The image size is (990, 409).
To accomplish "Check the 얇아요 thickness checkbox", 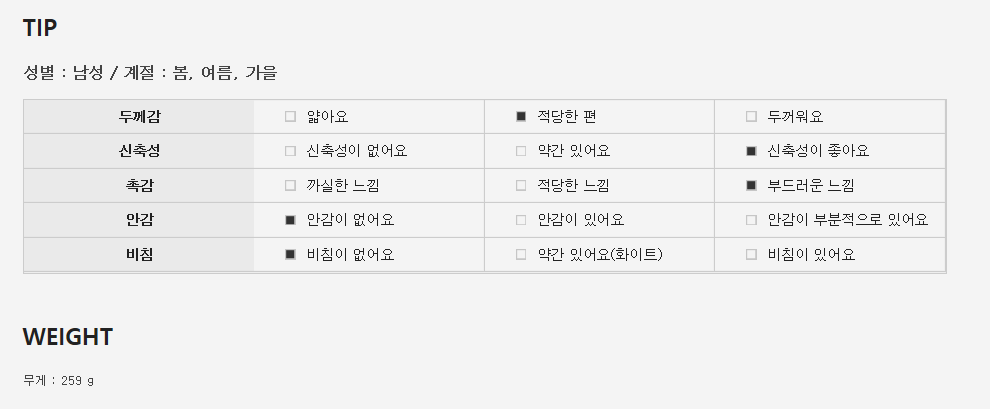I will (x=290, y=117).
